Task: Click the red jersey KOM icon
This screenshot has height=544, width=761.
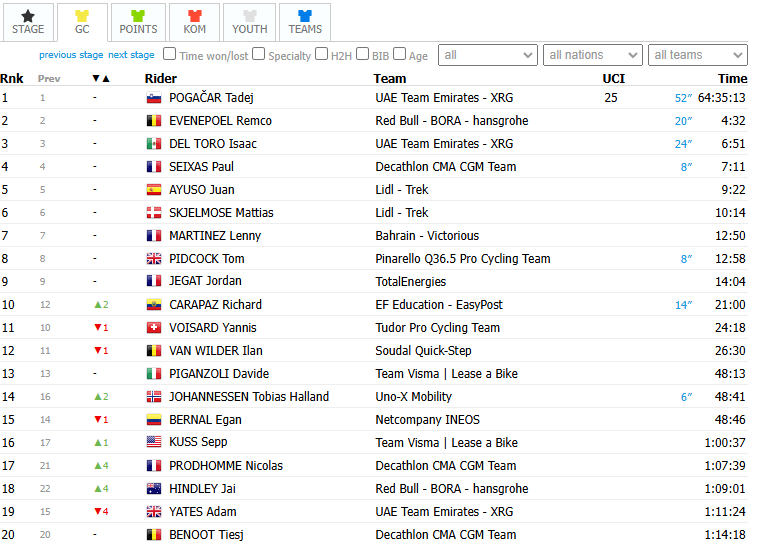Action: click(x=195, y=16)
